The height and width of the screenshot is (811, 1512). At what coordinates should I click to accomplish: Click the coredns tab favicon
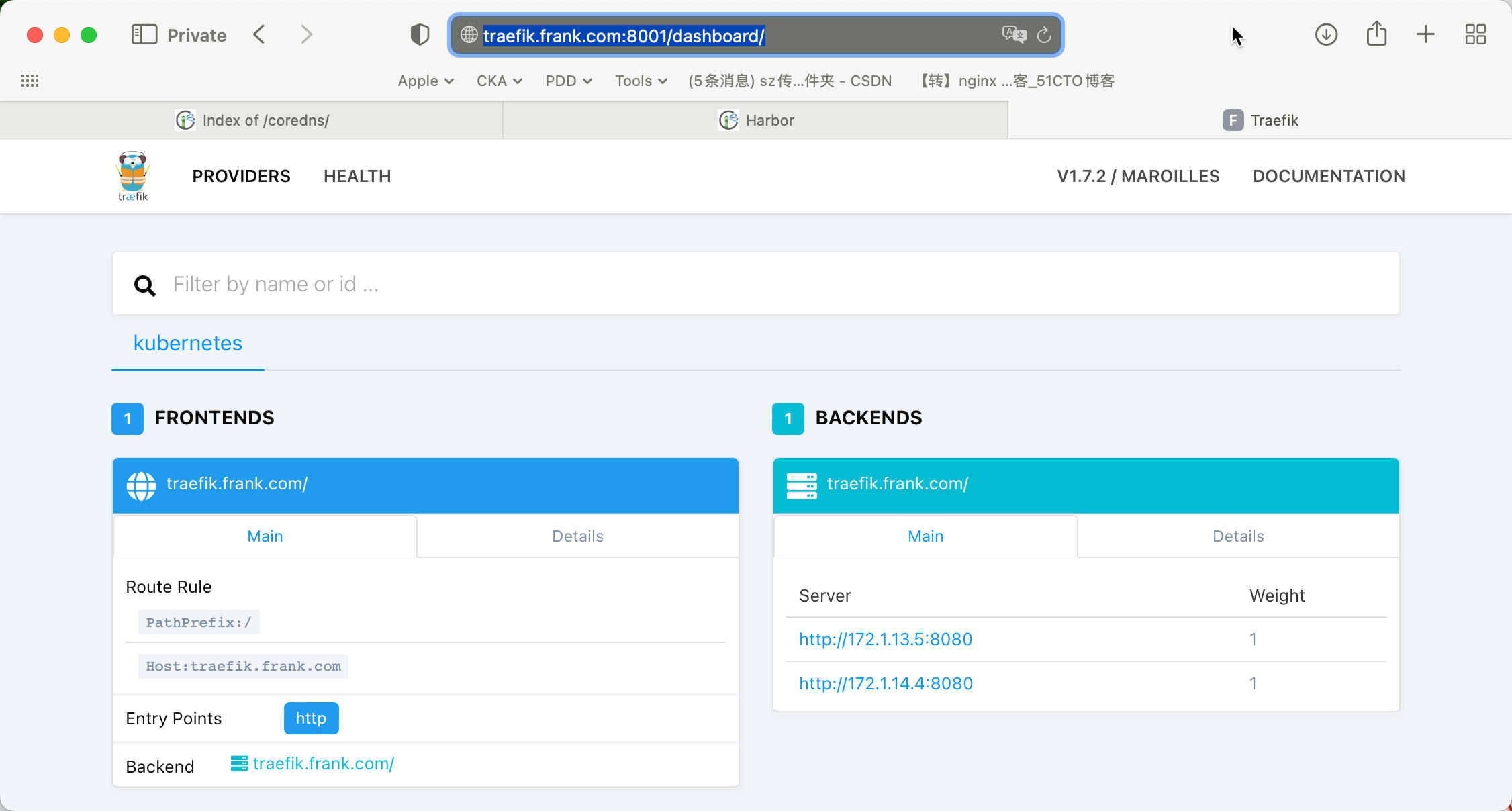pyautogui.click(x=185, y=120)
